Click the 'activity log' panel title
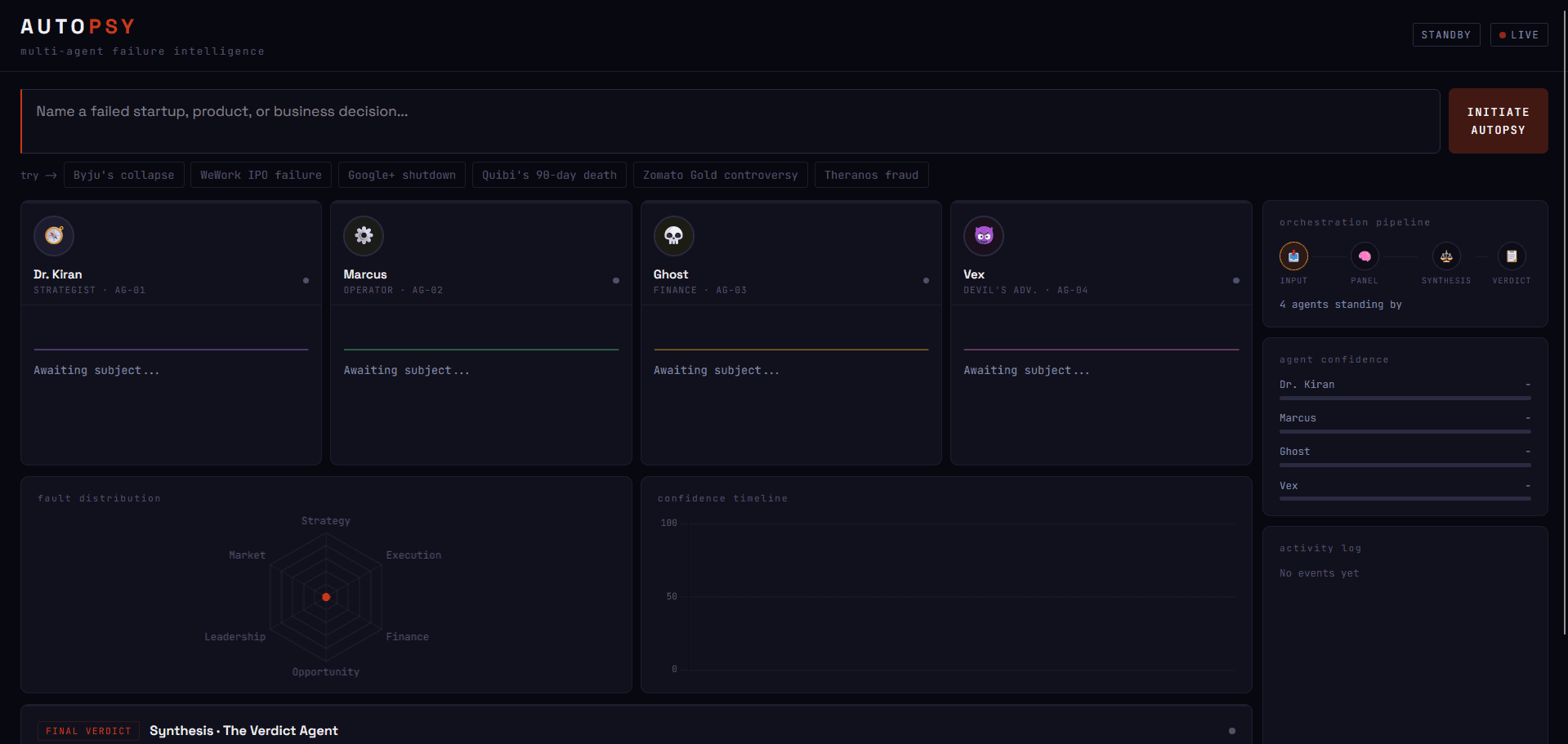This screenshot has width=1568, height=744. (x=1320, y=548)
